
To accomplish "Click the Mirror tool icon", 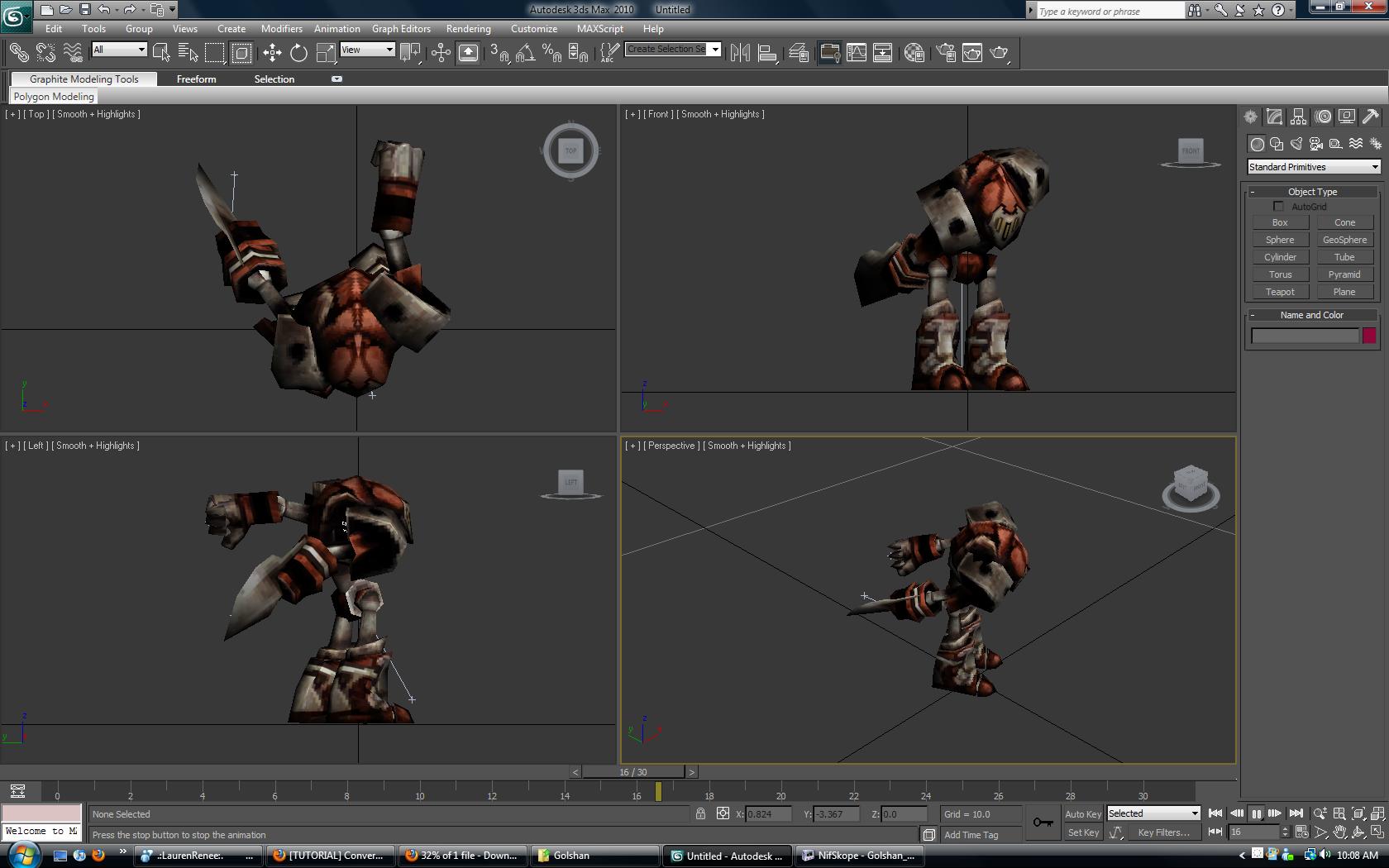I will [740, 53].
